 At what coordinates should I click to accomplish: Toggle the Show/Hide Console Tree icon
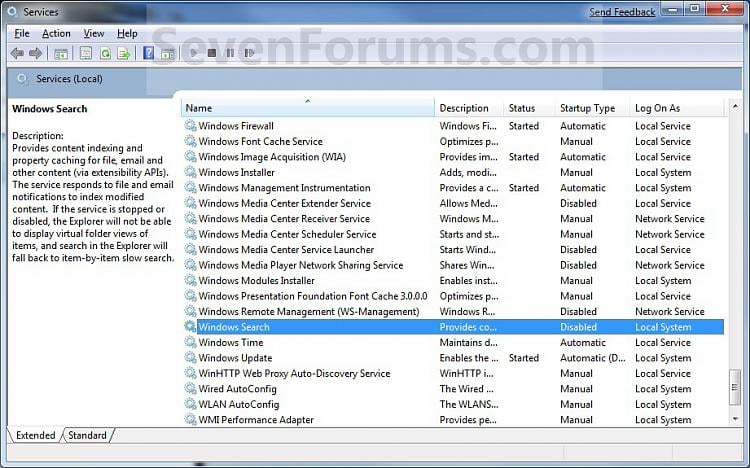61,54
